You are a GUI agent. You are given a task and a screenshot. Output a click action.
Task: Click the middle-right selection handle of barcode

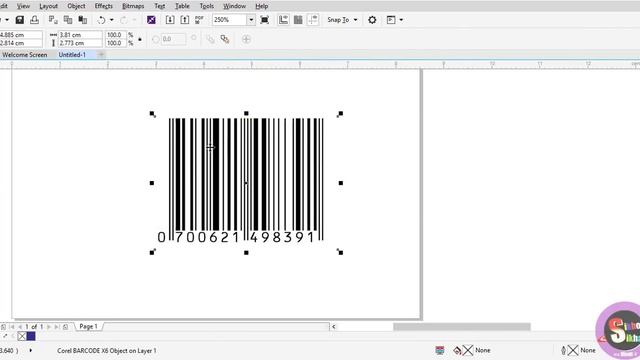coord(341,183)
